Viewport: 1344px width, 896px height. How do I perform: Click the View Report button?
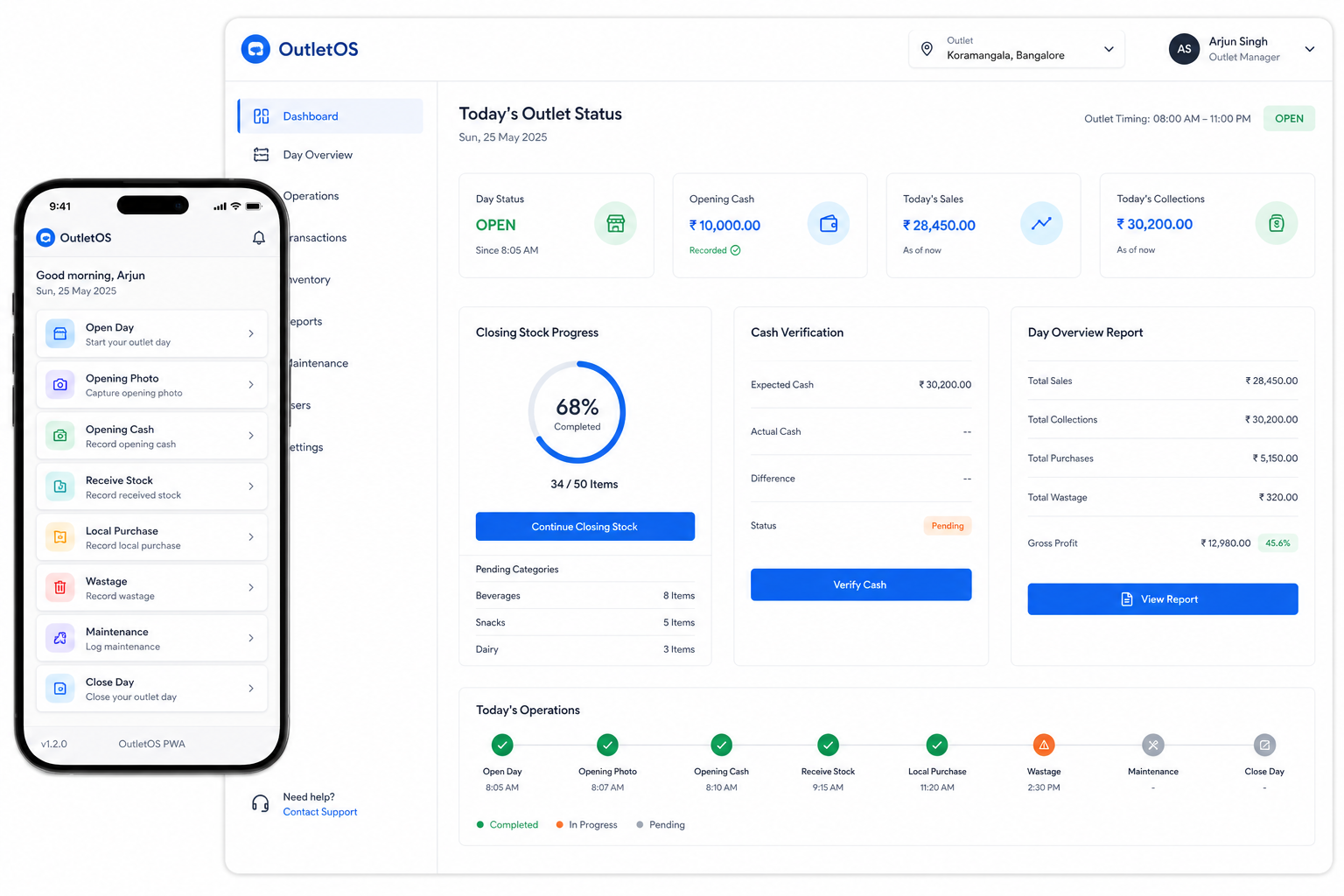[x=1163, y=599]
